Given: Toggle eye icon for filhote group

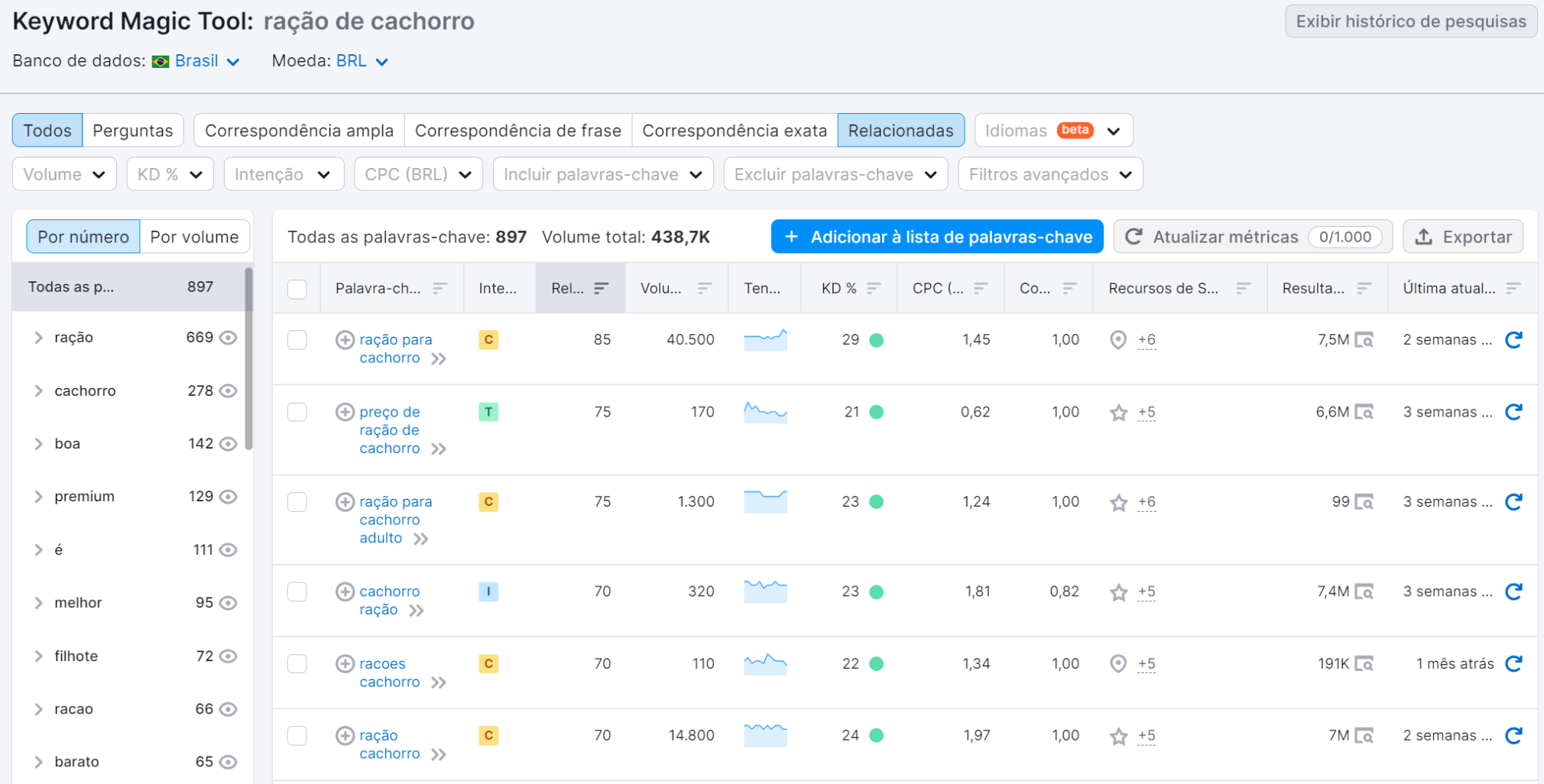Looking at the screenshot, I should pos(229,656).
